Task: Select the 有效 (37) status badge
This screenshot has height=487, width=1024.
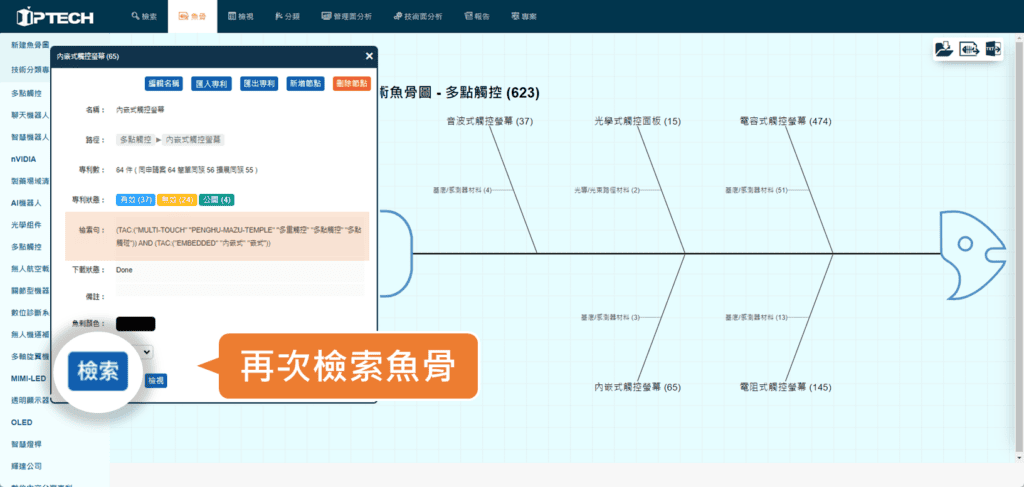Action: tap(134, 199)
